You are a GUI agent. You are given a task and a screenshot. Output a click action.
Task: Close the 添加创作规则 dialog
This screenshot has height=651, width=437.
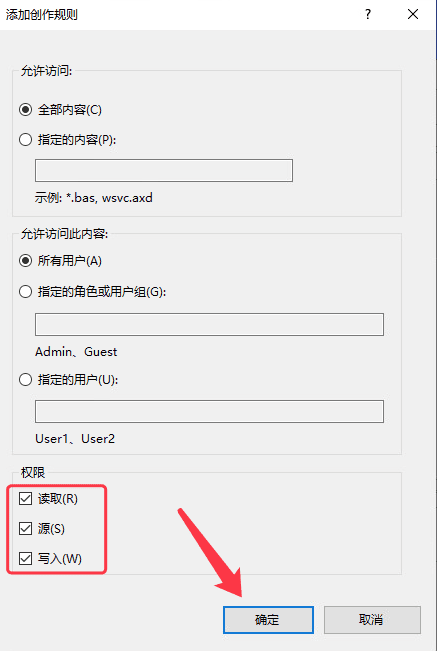(x=413, y=15)
